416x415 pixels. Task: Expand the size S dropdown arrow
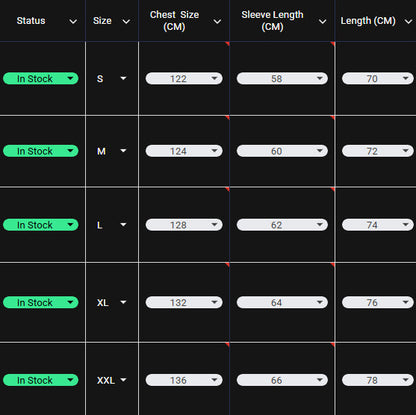point(123,78)
